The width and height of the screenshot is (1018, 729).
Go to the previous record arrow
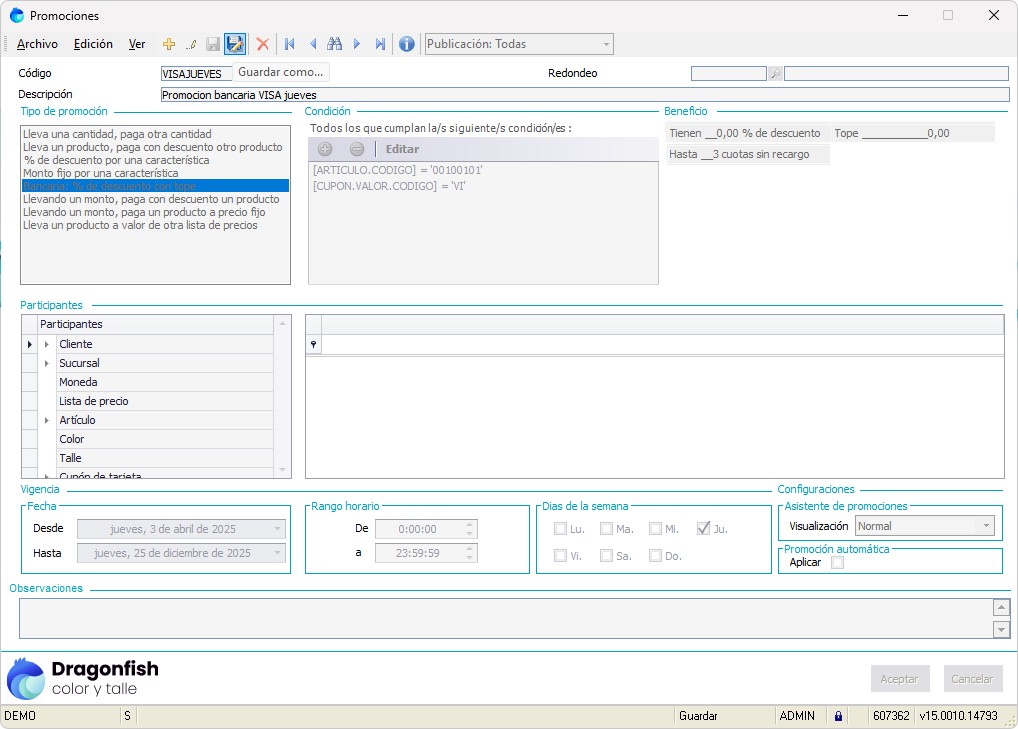[313, 44]
